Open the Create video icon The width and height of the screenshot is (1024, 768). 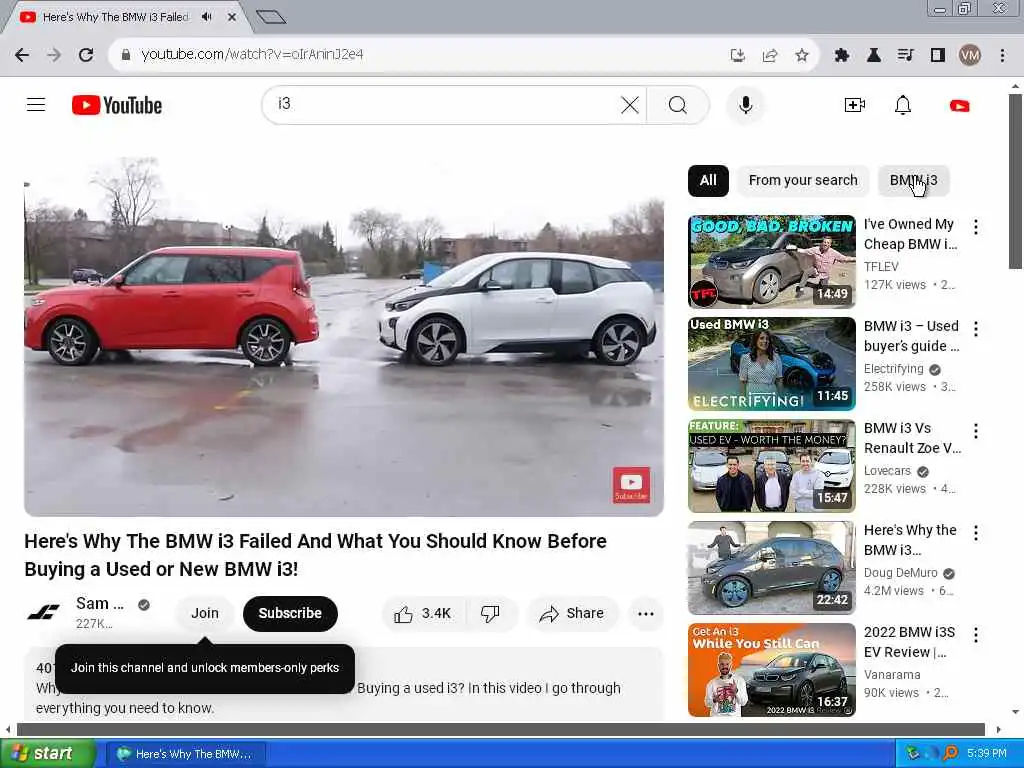[854, 105]
